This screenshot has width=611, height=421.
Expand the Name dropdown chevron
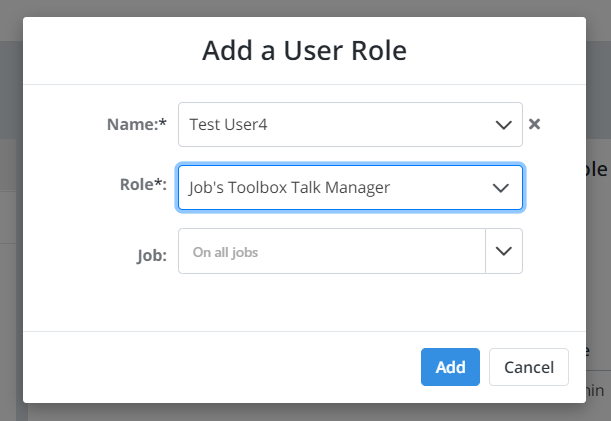[503, 125]
